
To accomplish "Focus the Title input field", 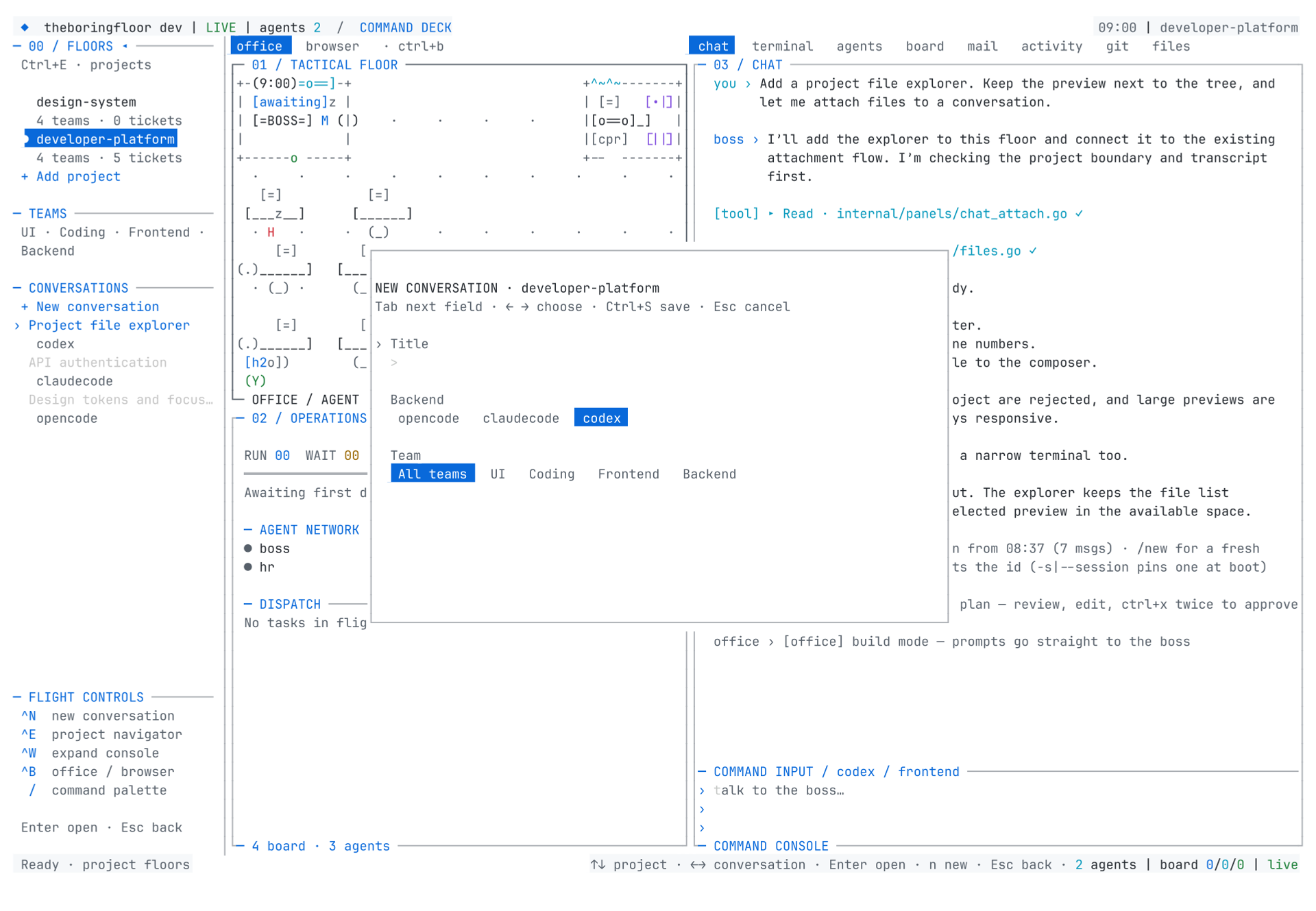I will coord(658,363).
